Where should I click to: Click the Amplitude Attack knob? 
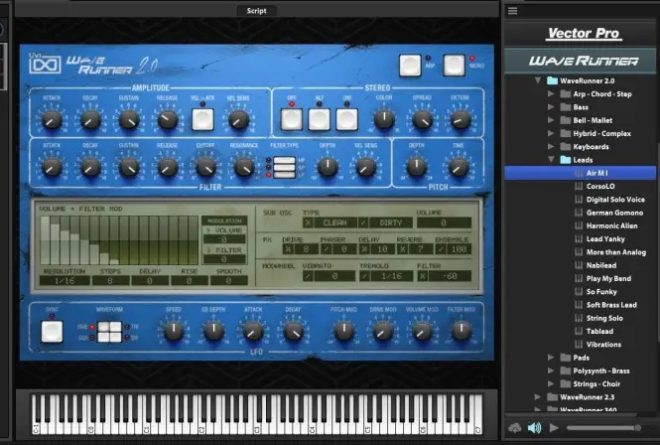coord(52,120)
